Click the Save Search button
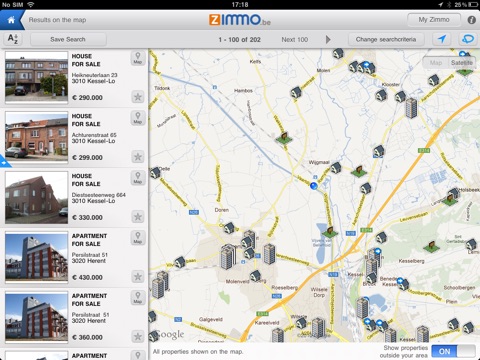 pos(68,39)
